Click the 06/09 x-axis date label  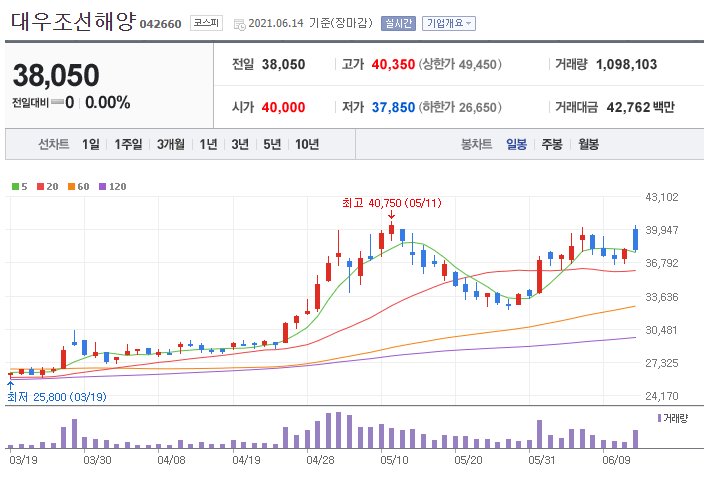(x=616, y=460)
